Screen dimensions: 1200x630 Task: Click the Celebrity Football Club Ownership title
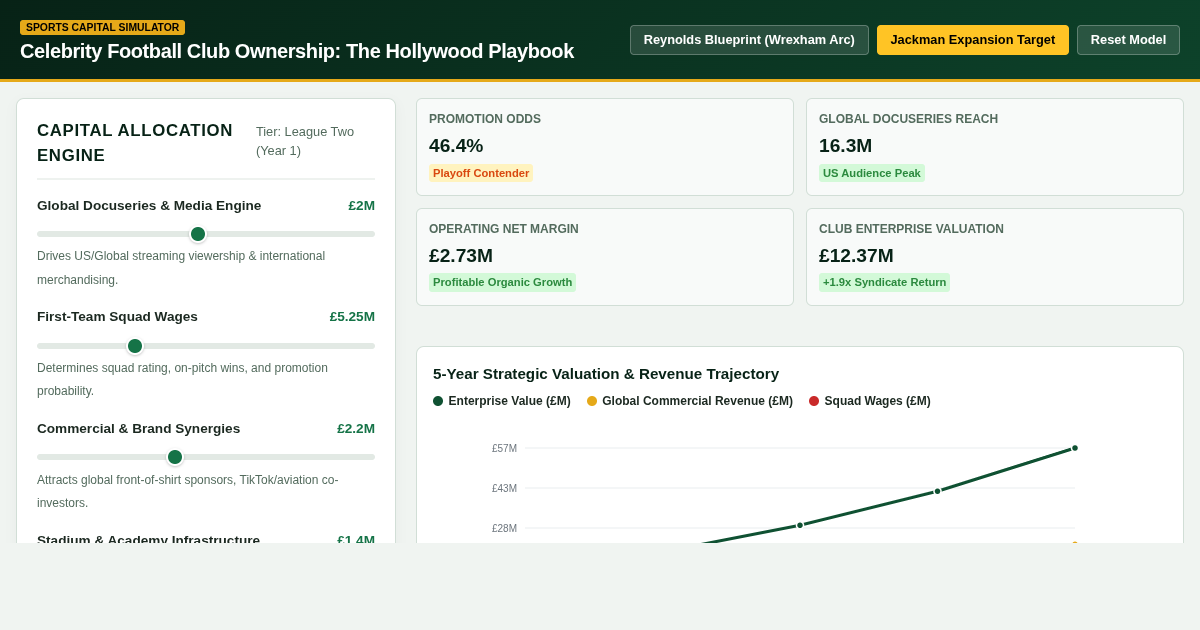point(297,51)
